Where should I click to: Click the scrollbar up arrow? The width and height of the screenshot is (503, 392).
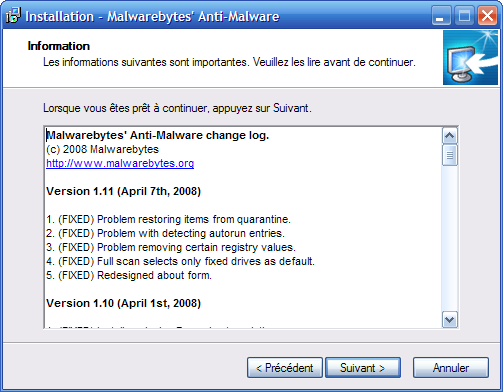point(450,136)
